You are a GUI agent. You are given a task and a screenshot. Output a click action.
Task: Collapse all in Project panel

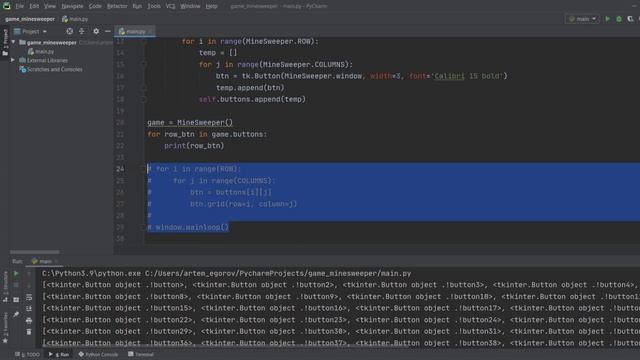pos(82,31)
